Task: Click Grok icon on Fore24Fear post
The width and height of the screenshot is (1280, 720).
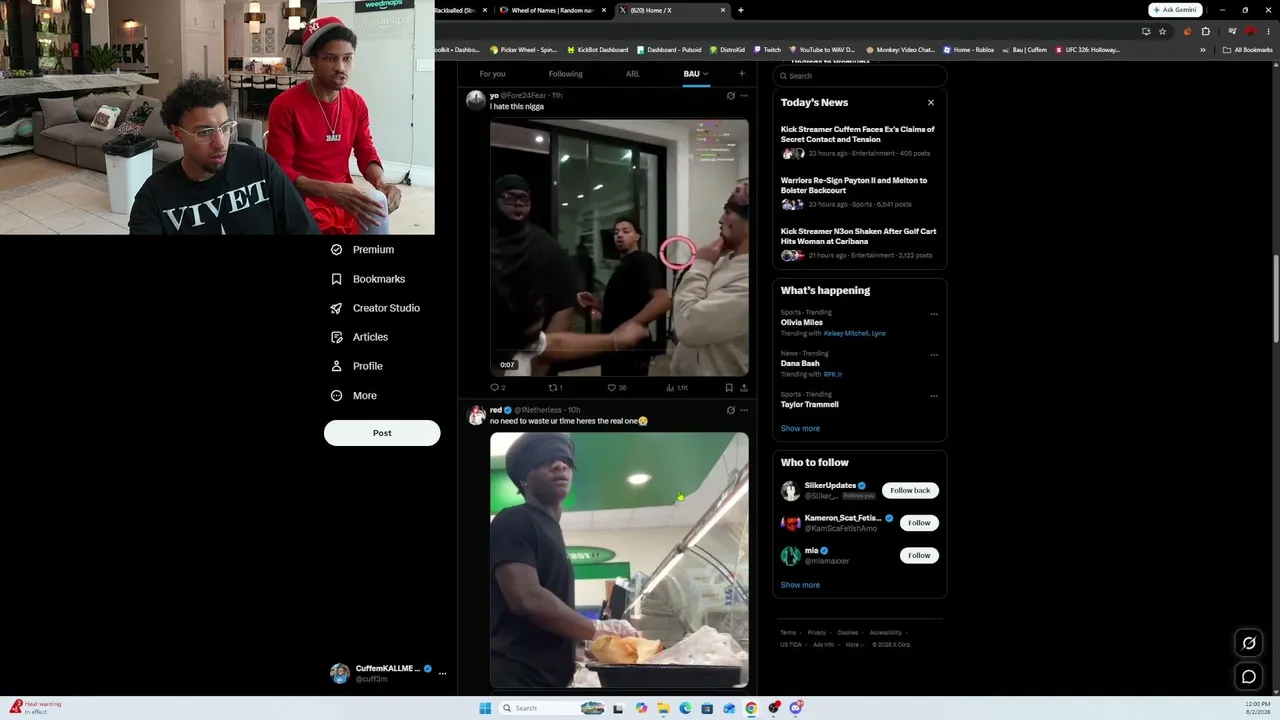Action: pos(730,96)
